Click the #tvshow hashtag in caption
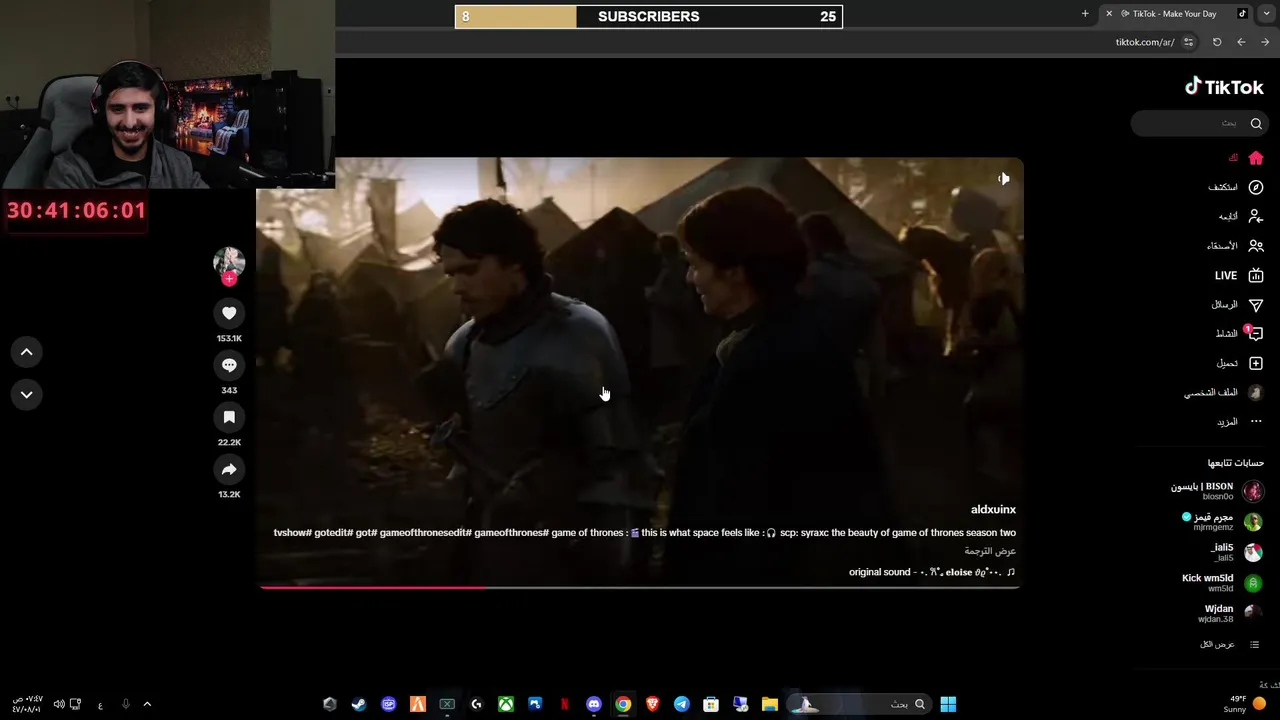 click(292, 533)
